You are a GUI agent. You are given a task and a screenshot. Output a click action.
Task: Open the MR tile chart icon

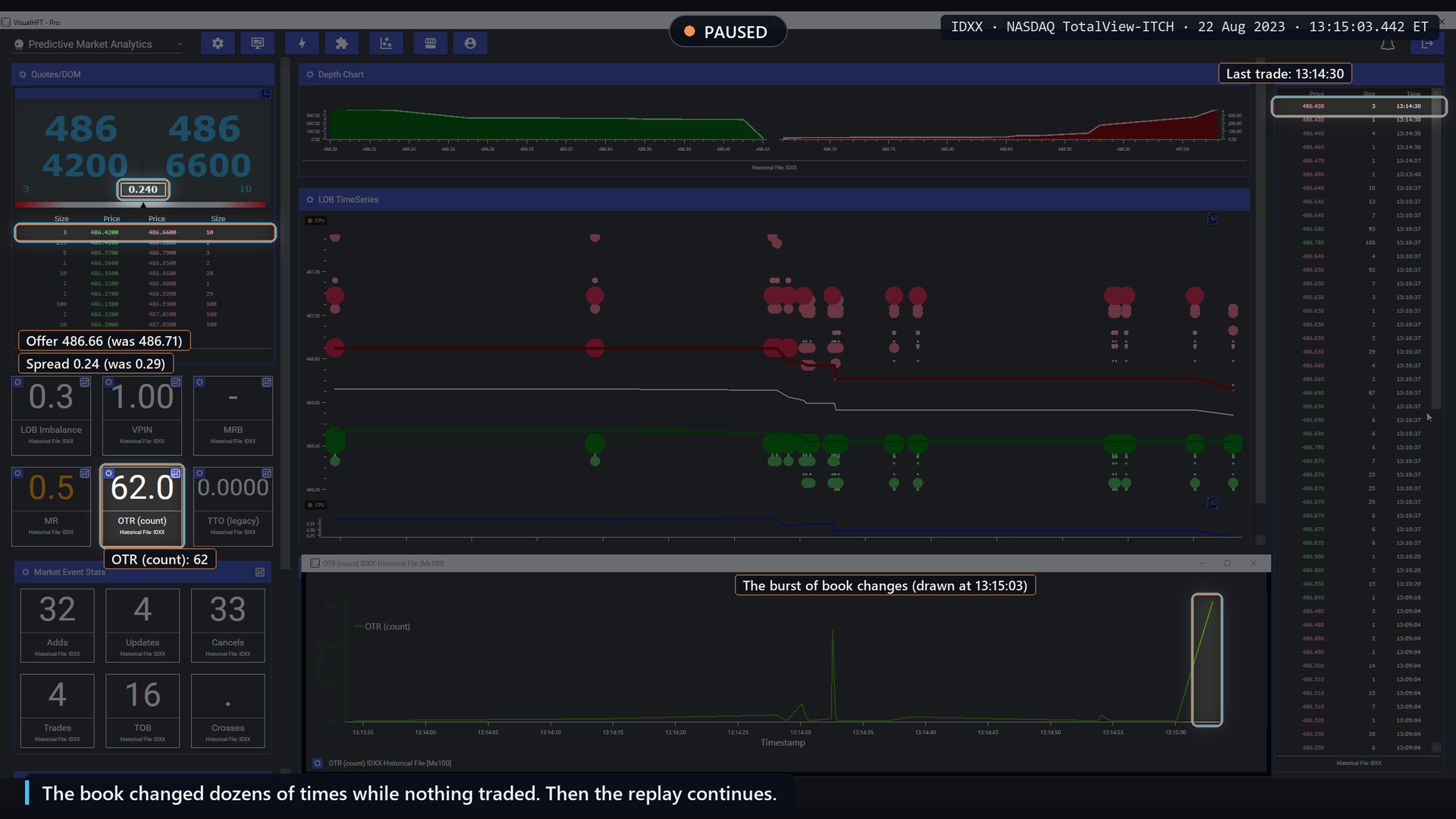pos(85,473)
